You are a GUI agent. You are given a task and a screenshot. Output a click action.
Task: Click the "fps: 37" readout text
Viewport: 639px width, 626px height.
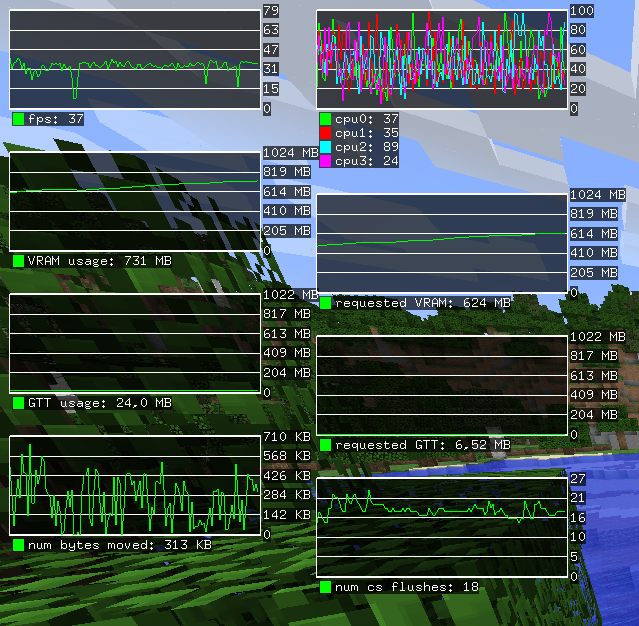point(56,119)
